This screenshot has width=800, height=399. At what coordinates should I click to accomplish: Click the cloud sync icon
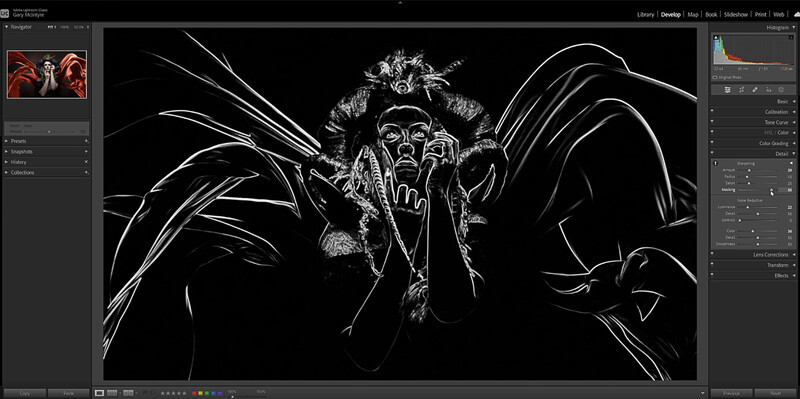click(796, 14)
